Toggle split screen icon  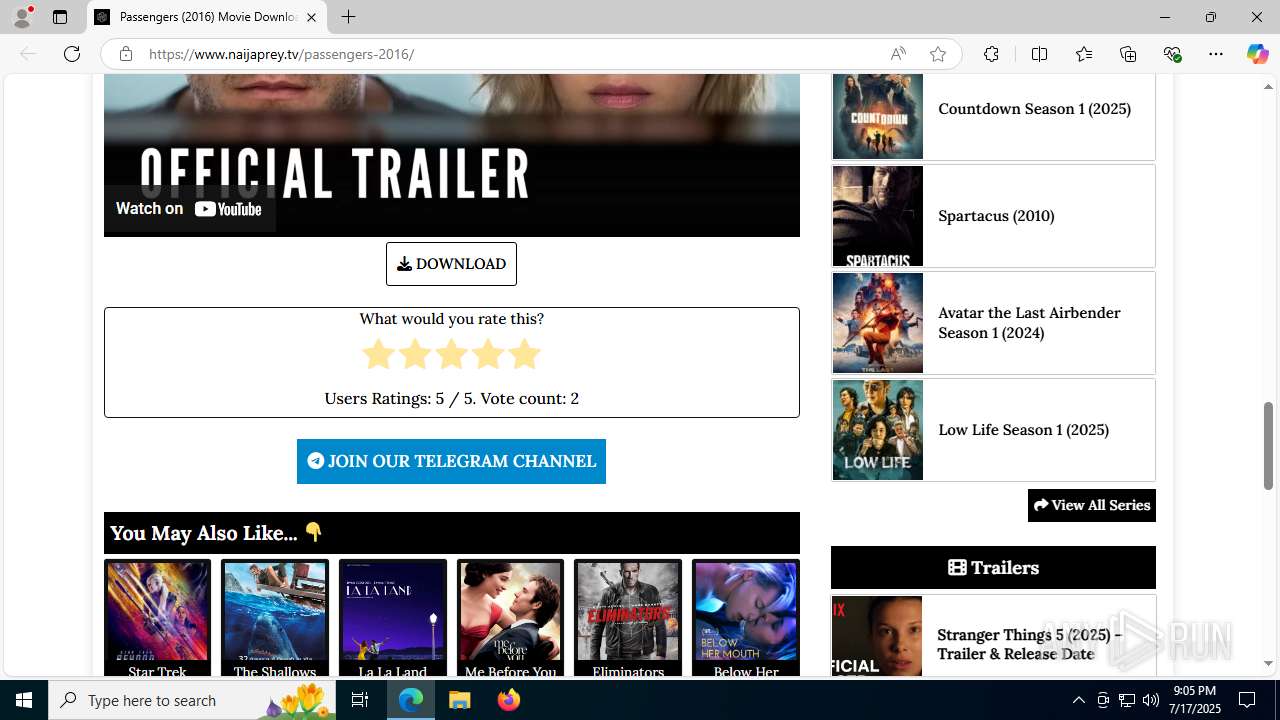[x=1039, y=54]
